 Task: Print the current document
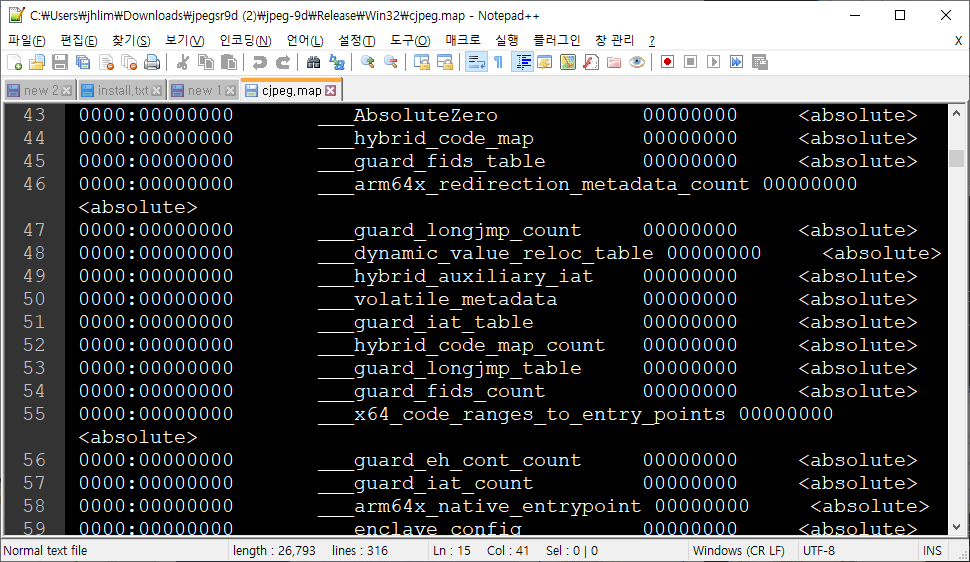click(152, 63)
